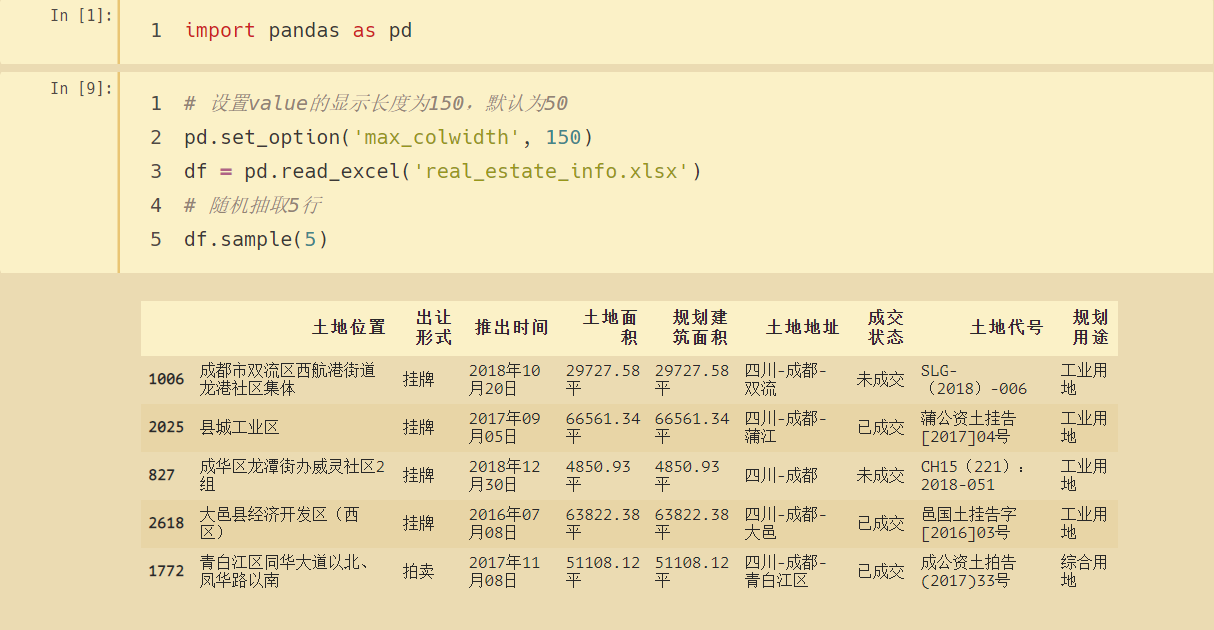Click land code '邑国土挂告字[2016]03号'

[x=969, y=523]
